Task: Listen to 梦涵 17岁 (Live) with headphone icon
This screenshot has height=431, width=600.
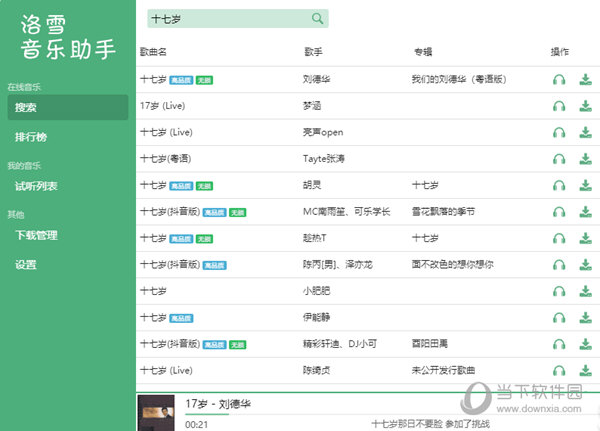Action: click(x=559, y=107)
